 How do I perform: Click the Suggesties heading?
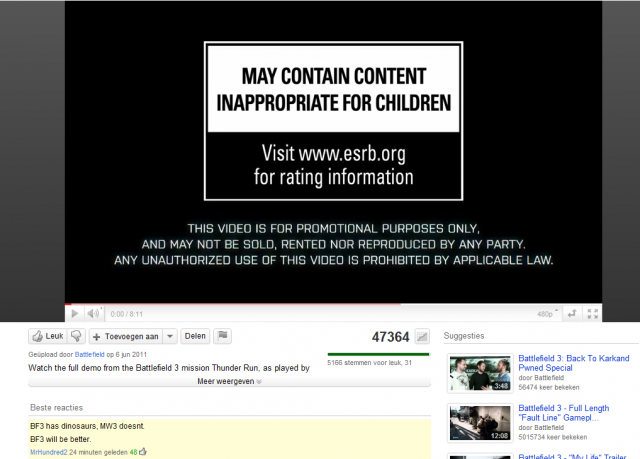coord(464,336)
